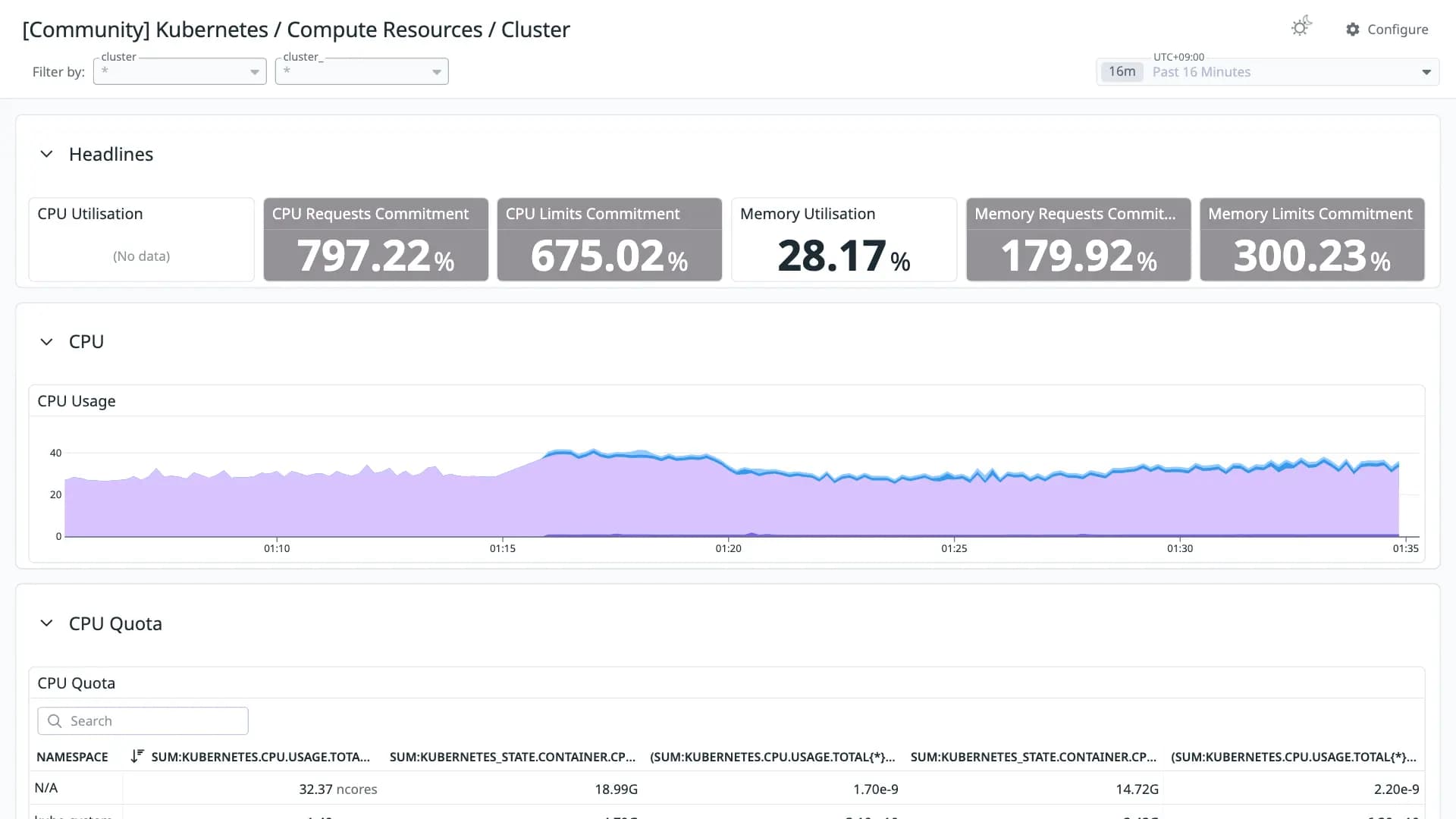Click the dashboard title text

296,30
